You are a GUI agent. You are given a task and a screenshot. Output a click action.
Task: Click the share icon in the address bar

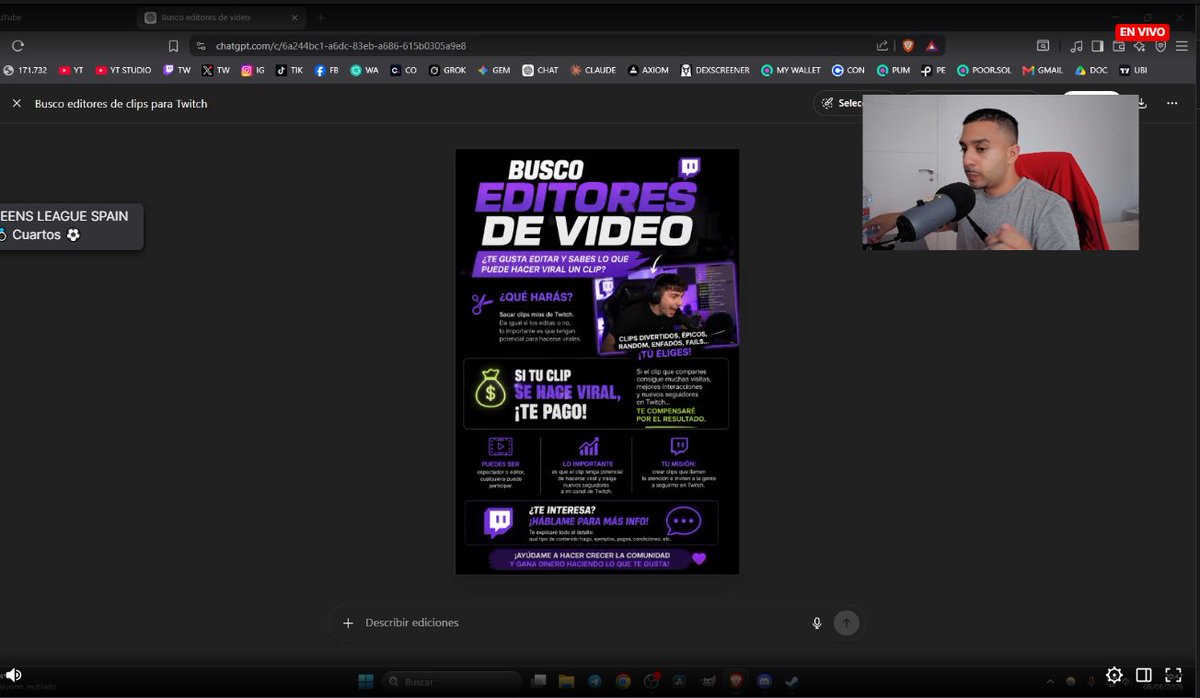pyautogui.click(x=882, y=46)
